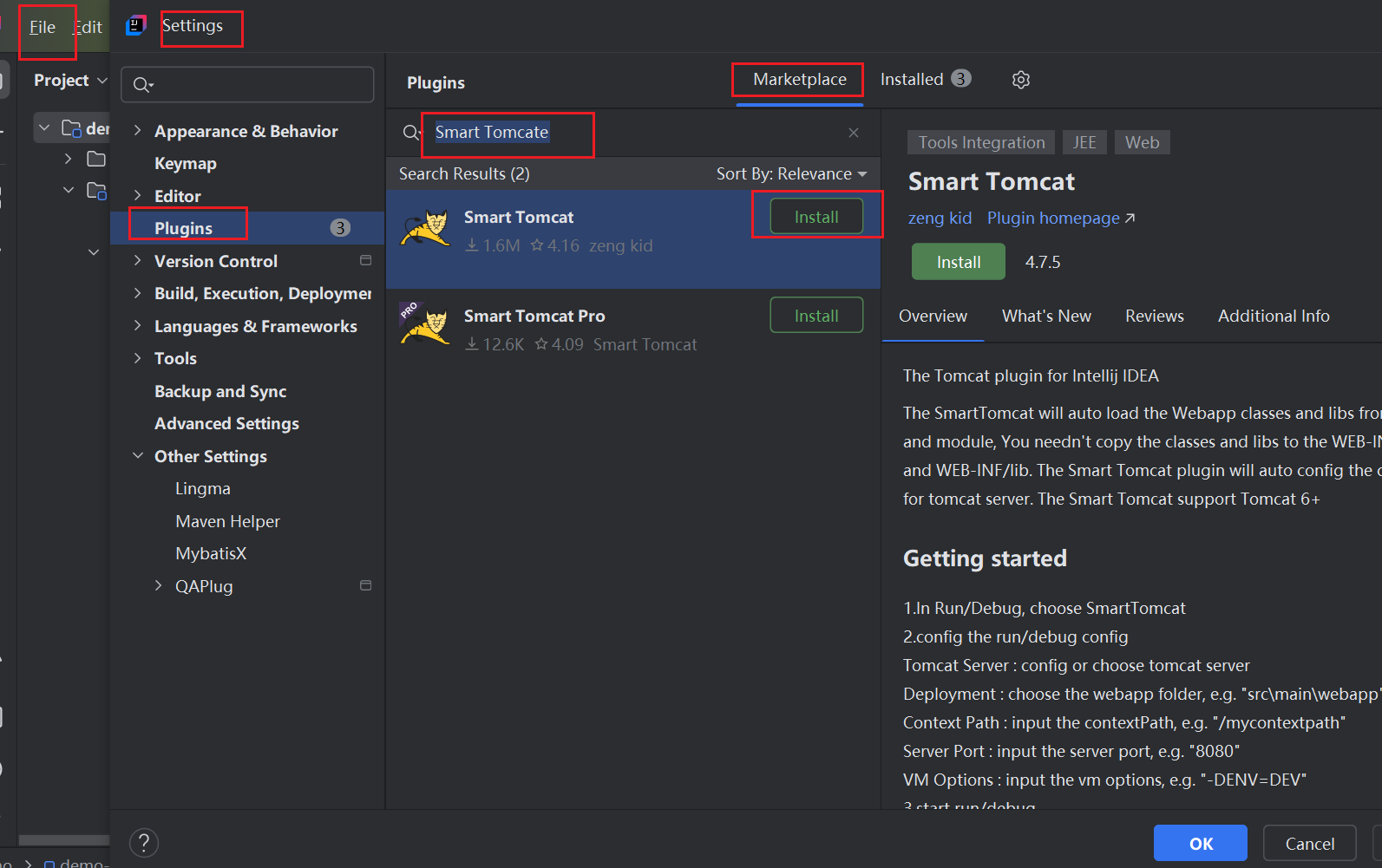Viewport: 1382px width, 868px height.
Task: Open the zeng kid vendor link
Action: click(x=940, y=218)
